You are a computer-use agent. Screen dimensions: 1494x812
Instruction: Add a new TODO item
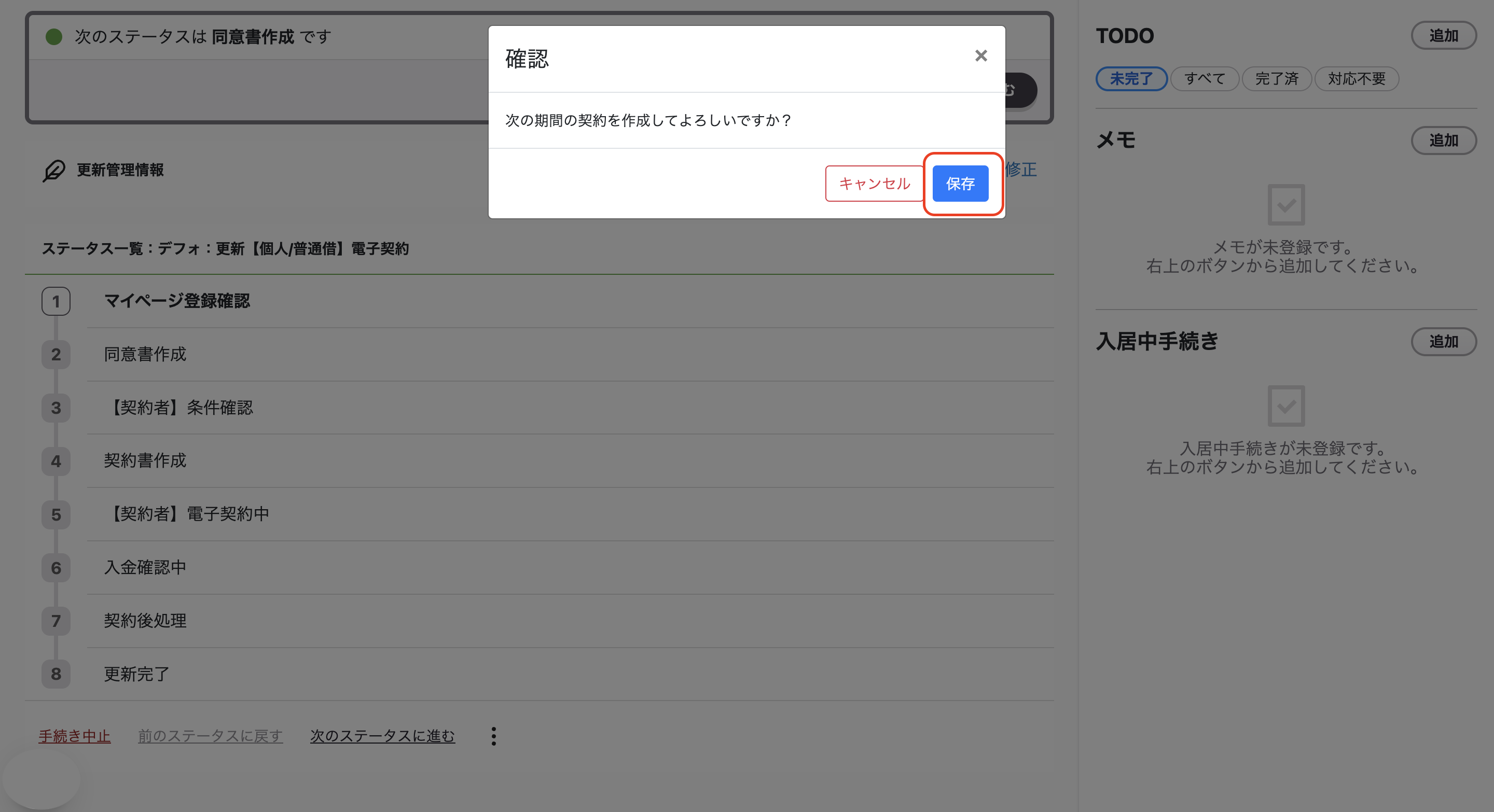click(1443, 36)
